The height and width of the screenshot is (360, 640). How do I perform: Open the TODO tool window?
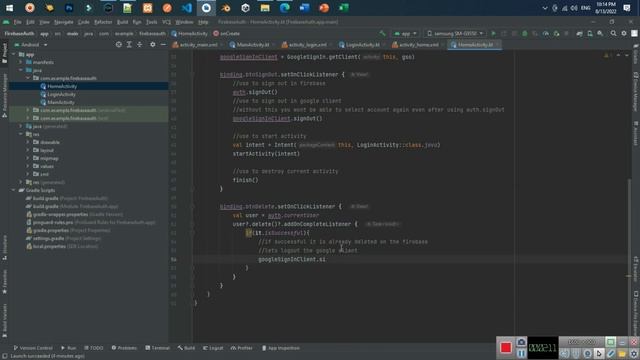pyautogui.click(x=94, y=348)
